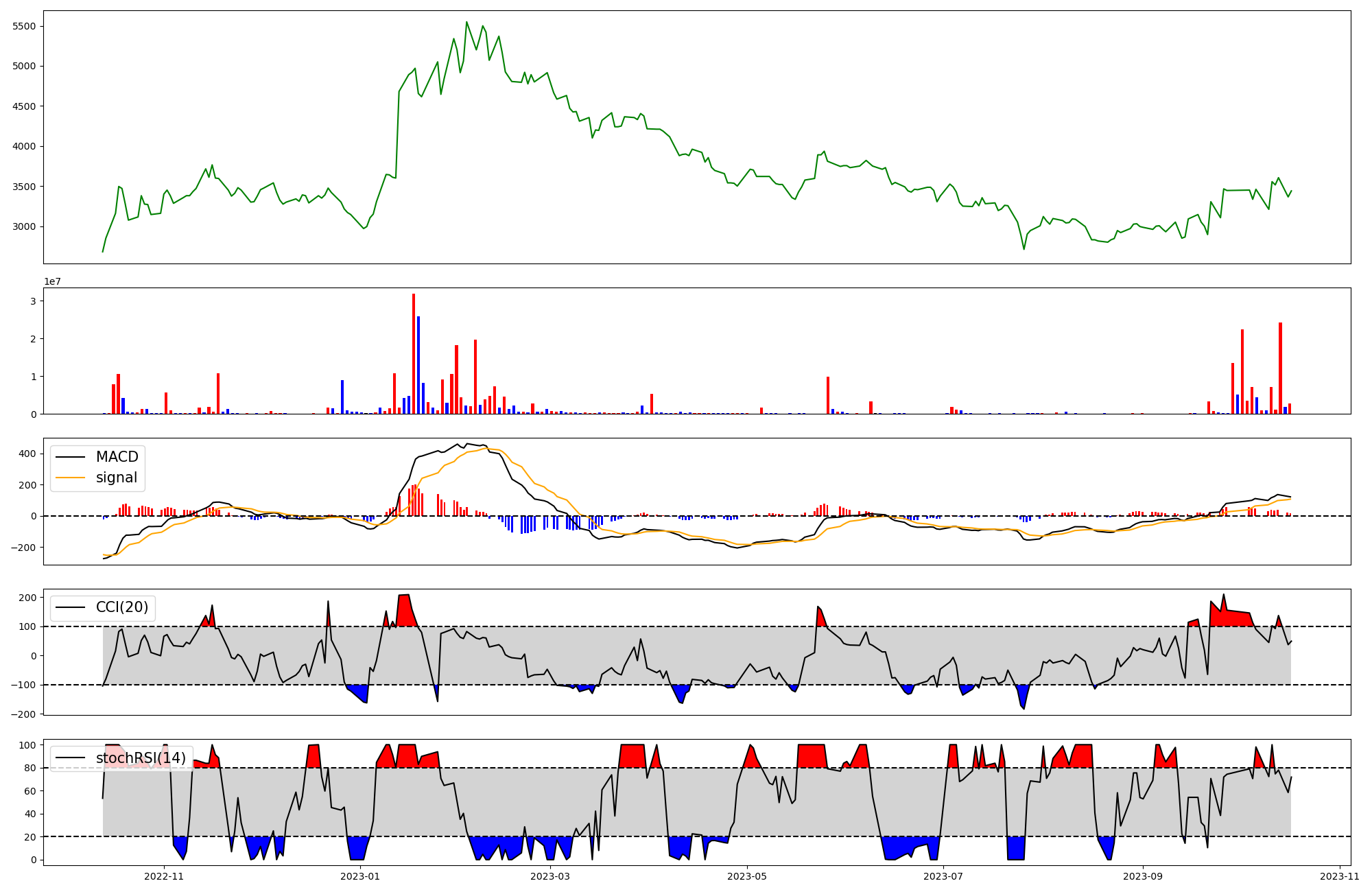Click the 400 tick label on MACD panel
The height and width of the screenshot is (892, 1372).
tap(27, 454)
